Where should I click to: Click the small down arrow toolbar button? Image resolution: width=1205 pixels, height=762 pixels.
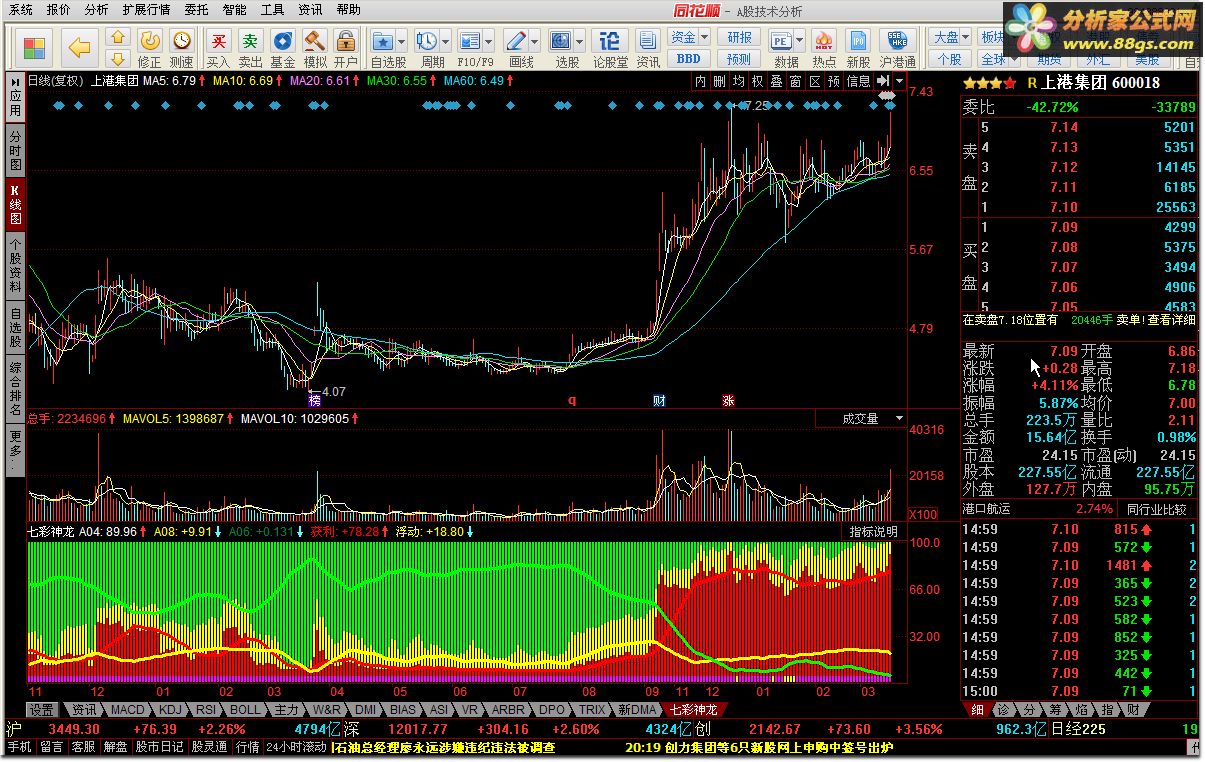pos(118,58)
